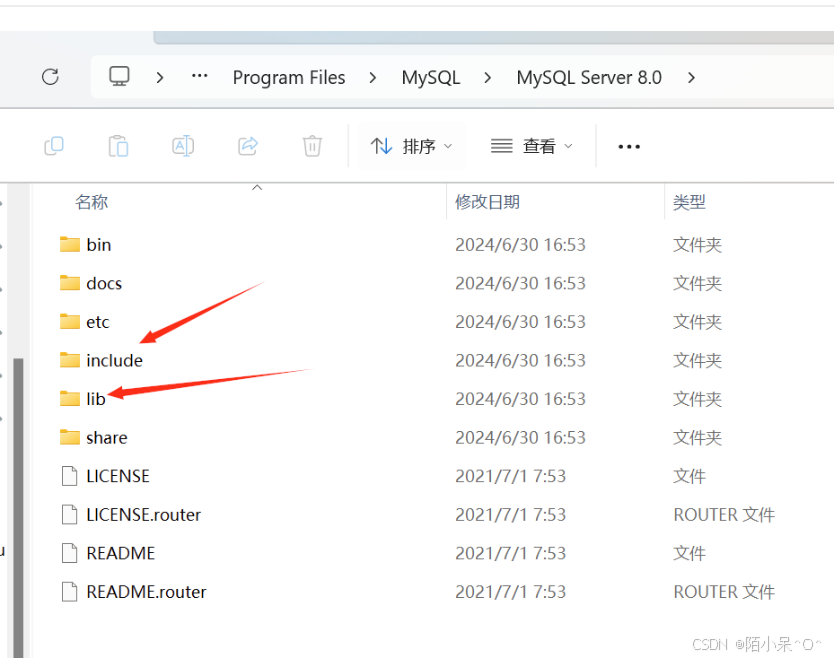835x660 pixels.
Task: Expand the chevron after MySQL Server 8.0
Action: point(691,78)
